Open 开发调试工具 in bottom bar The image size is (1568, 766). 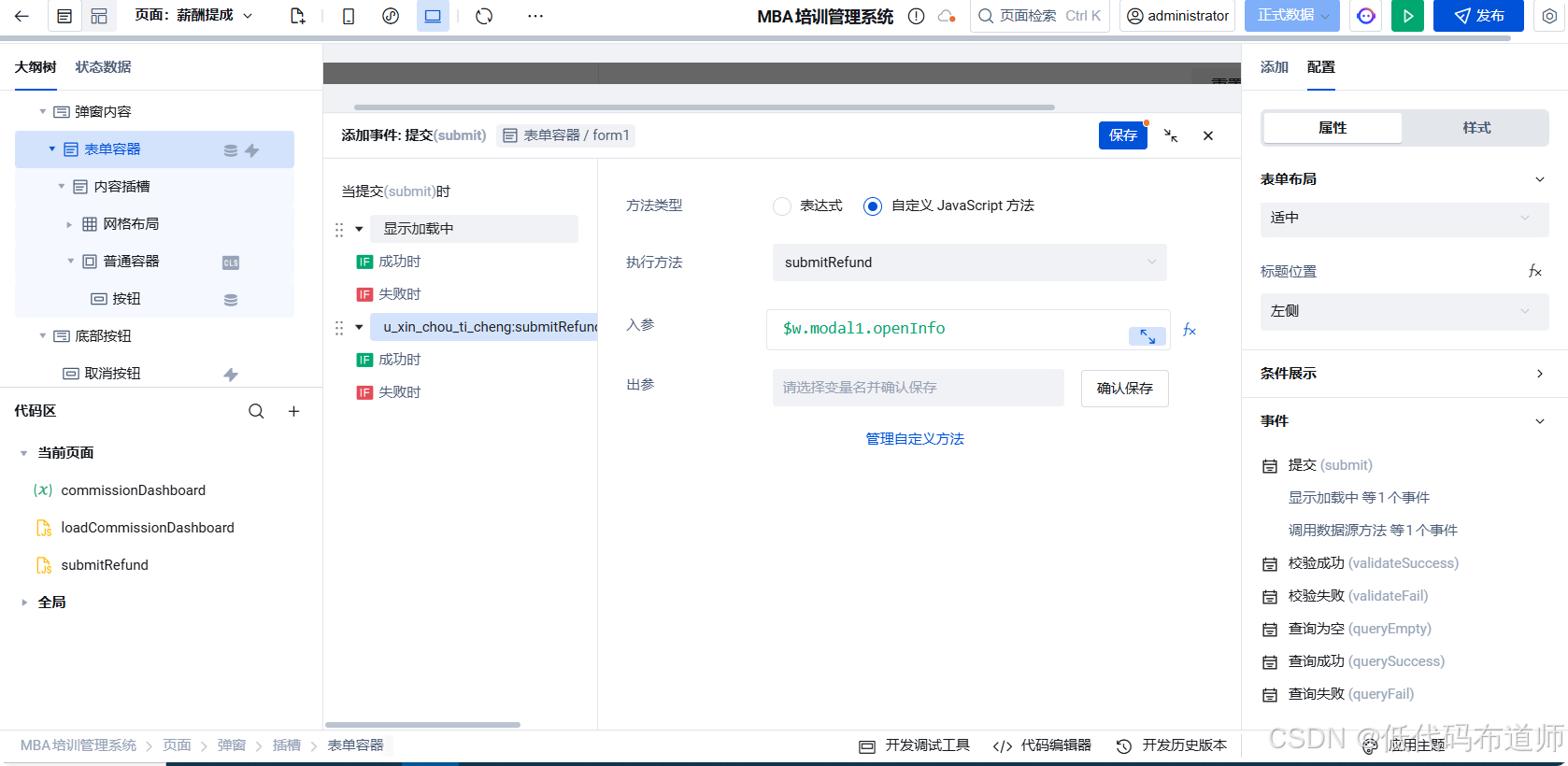coord(915,745)
